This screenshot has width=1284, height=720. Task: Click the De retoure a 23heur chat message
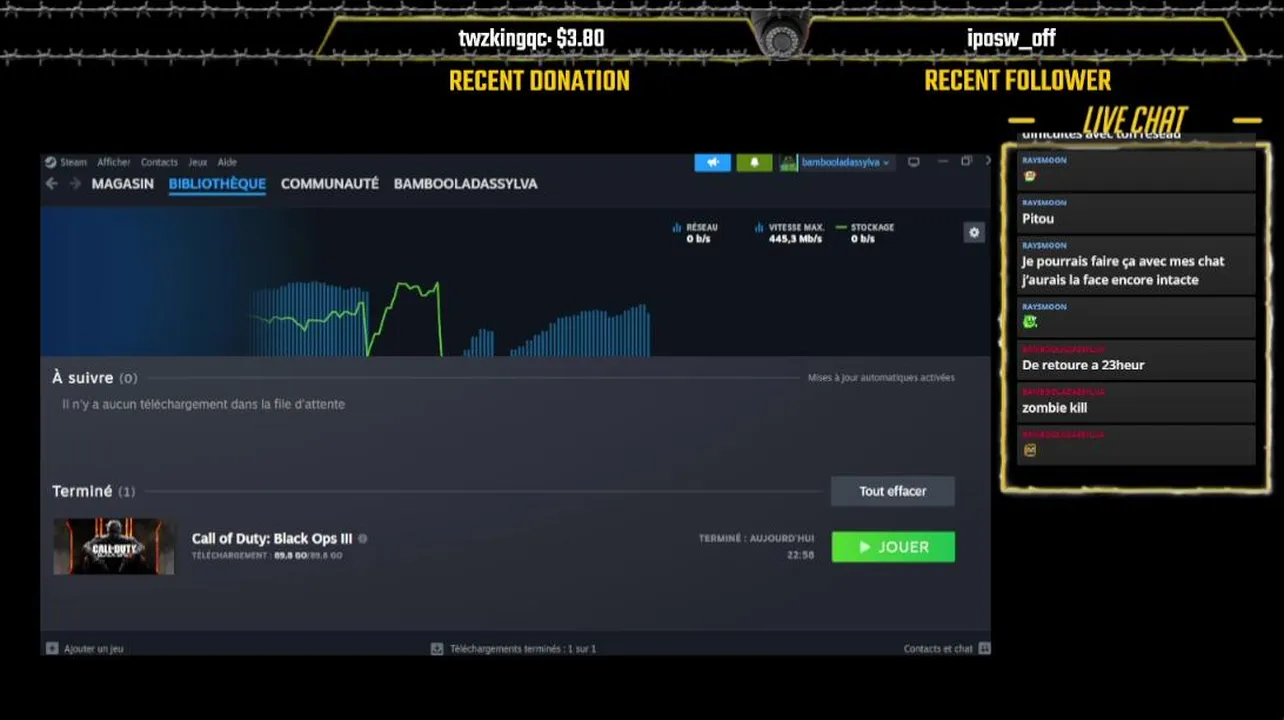[x=1137, y=360]
